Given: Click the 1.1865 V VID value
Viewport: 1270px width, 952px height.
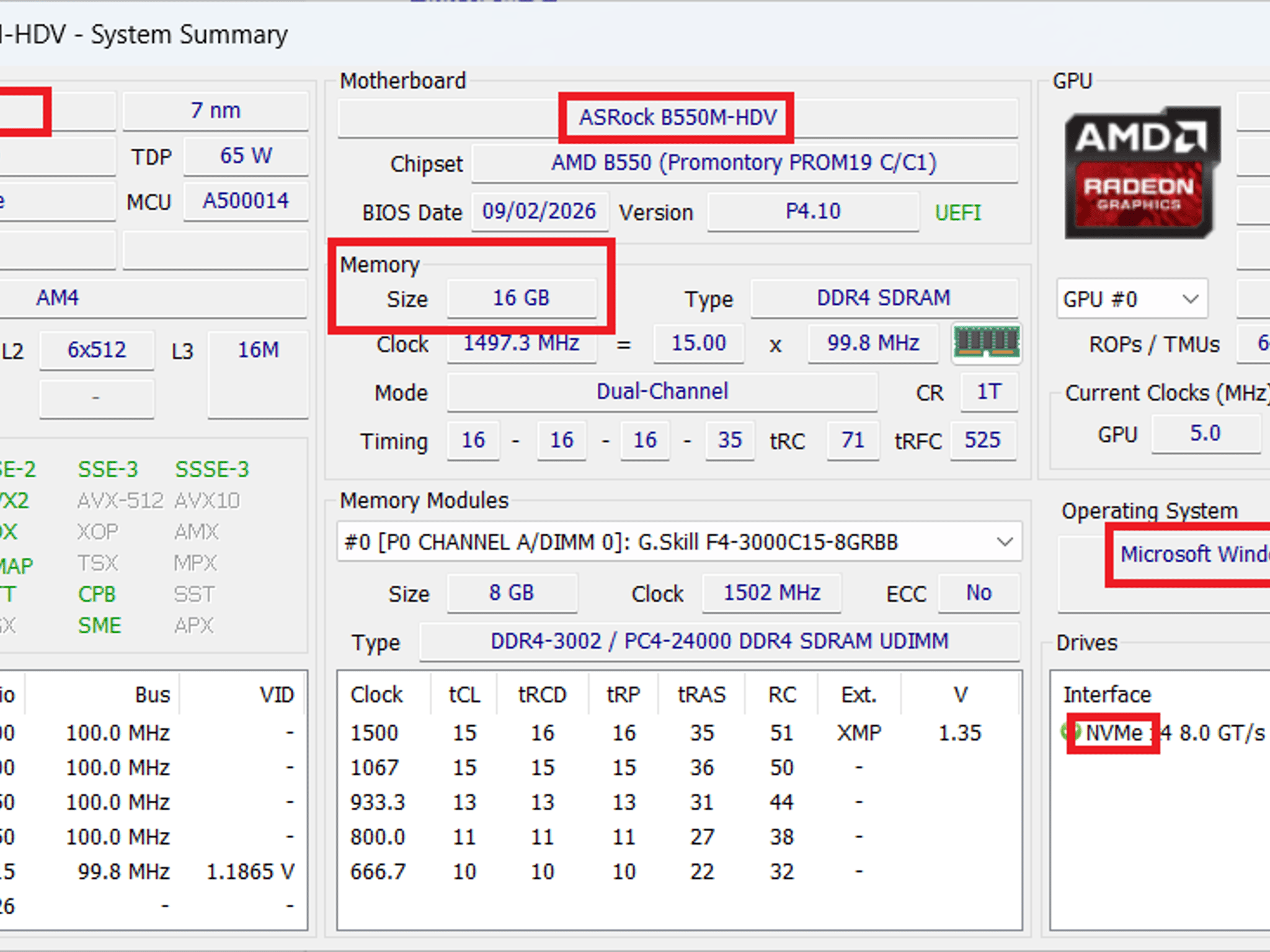Looking at the screenshot, I should [x=250, y=871].
